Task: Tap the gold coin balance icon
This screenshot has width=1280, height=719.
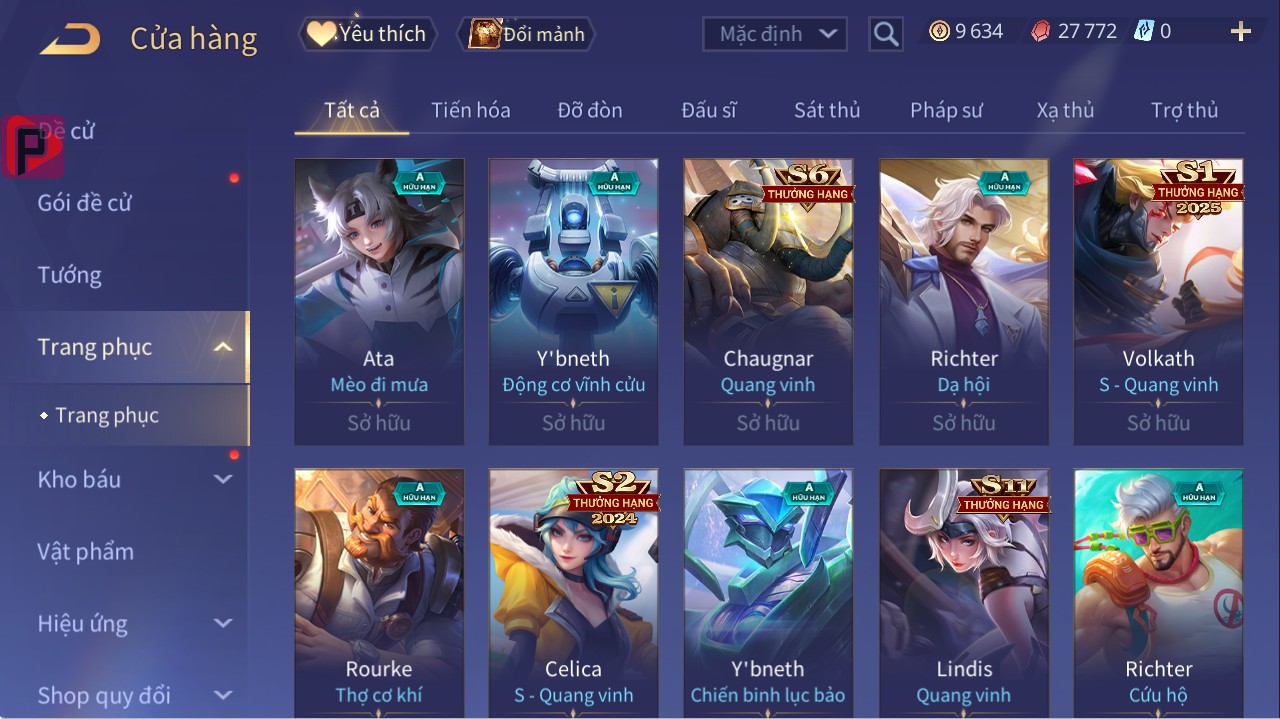Action: point(939,31)
